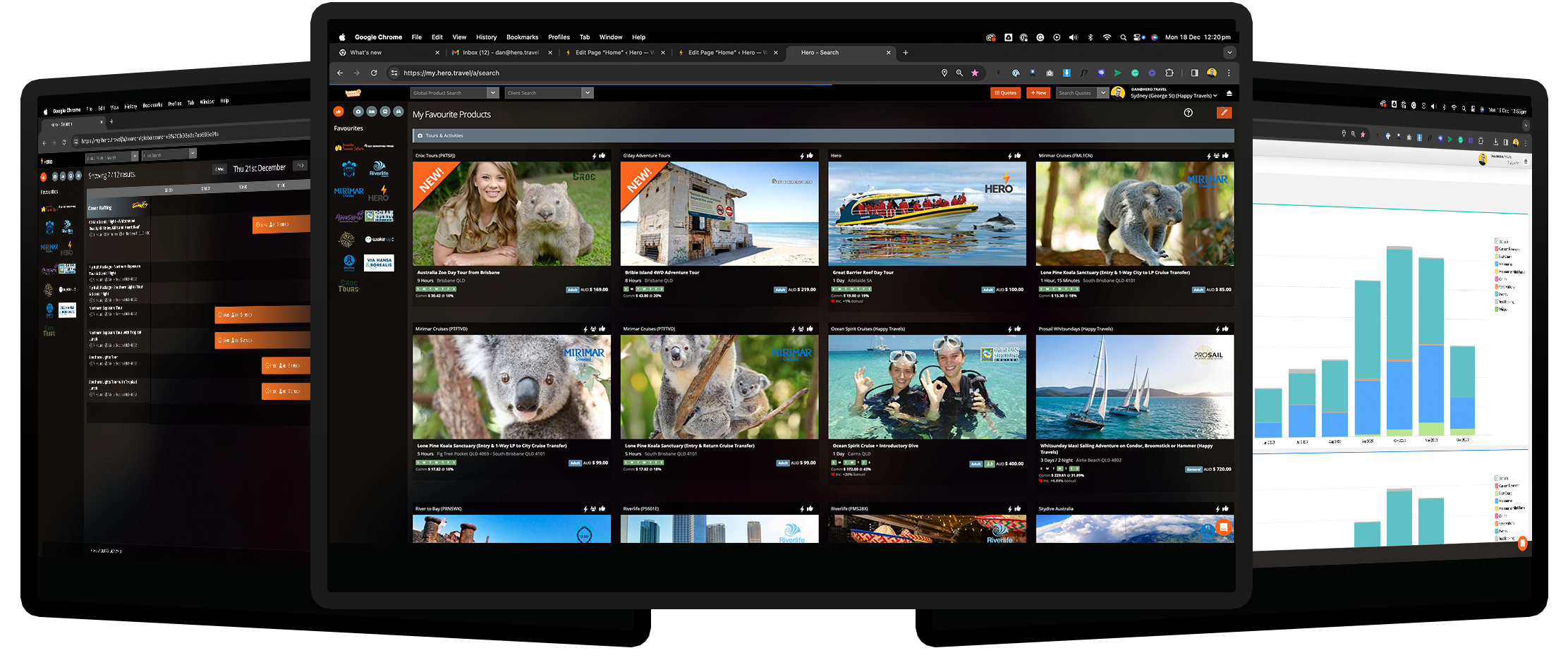Viewport: 1568px width, 660px height.
Task: Open Ocean Spirit Cruise + Introductory Dive title
Action: [875, 446]
